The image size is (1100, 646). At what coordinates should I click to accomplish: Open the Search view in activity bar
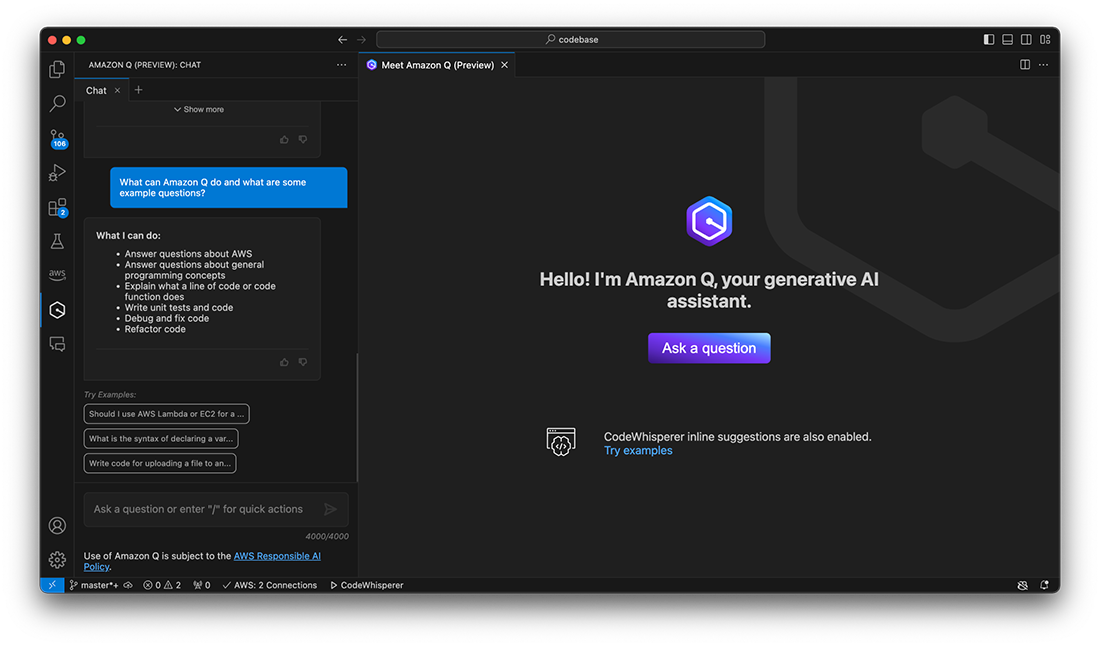pos(58,104)
